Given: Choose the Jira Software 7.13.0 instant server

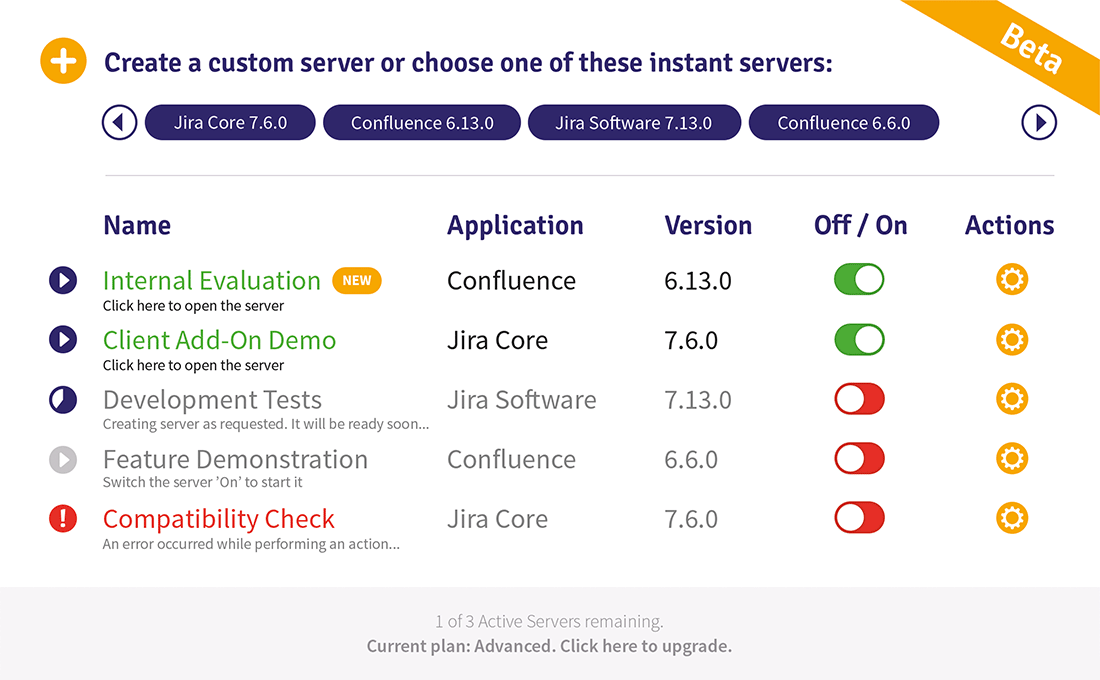Looking at the screenshot, I should (634, 123).
